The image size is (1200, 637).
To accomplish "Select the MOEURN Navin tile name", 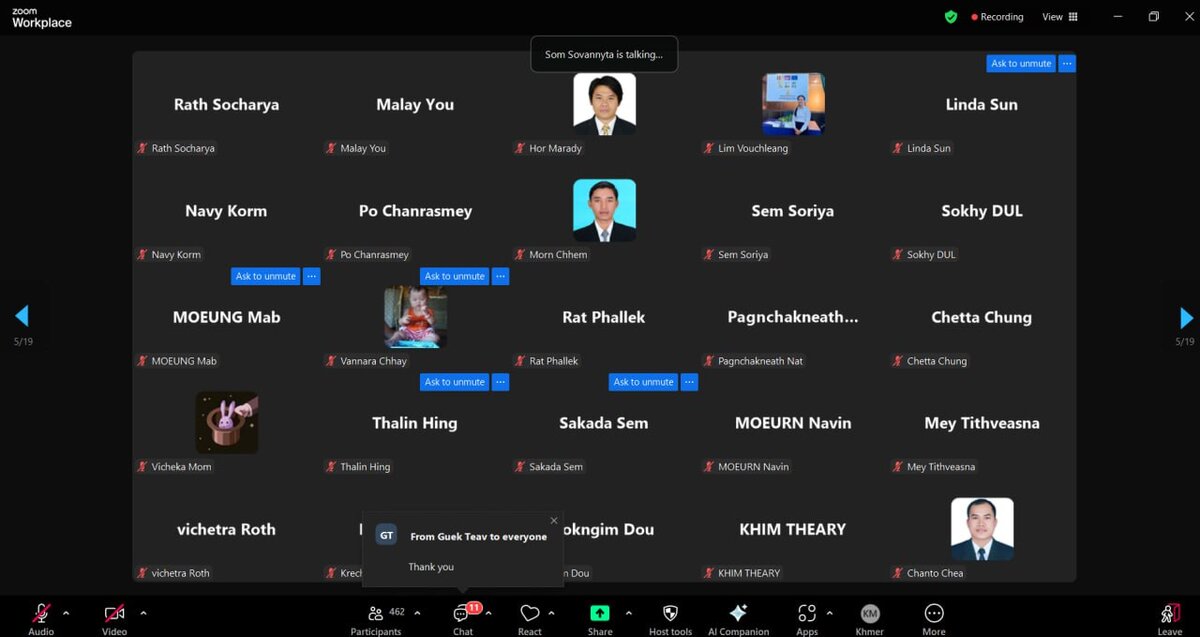I will click(793, 423).
